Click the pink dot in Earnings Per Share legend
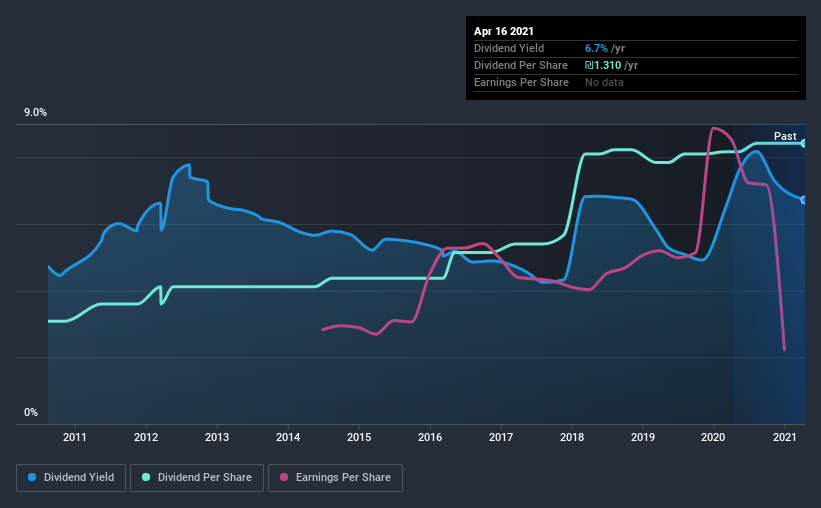821x508 pixels. [284, 477]
